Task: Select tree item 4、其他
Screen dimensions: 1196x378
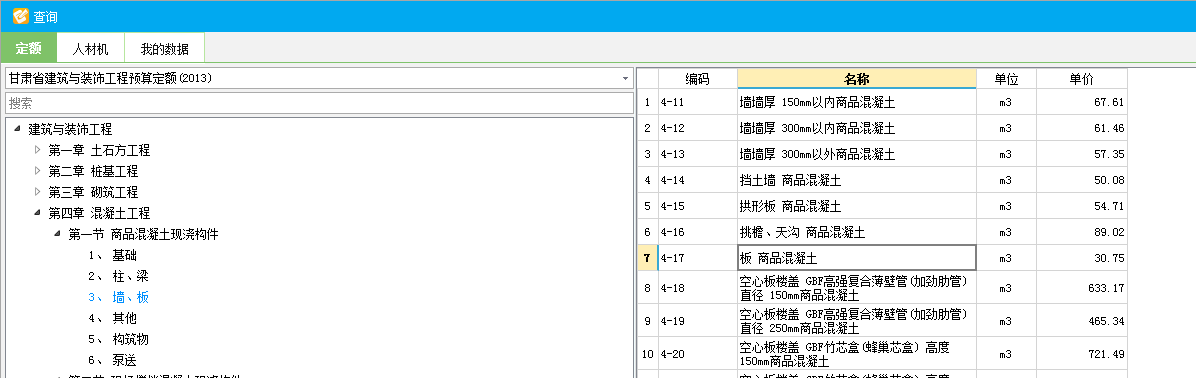Action: [x=112, y=318]
